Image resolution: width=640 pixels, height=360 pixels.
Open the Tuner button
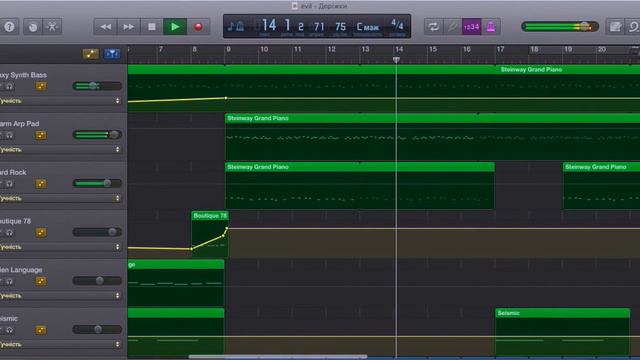[452, 27]
